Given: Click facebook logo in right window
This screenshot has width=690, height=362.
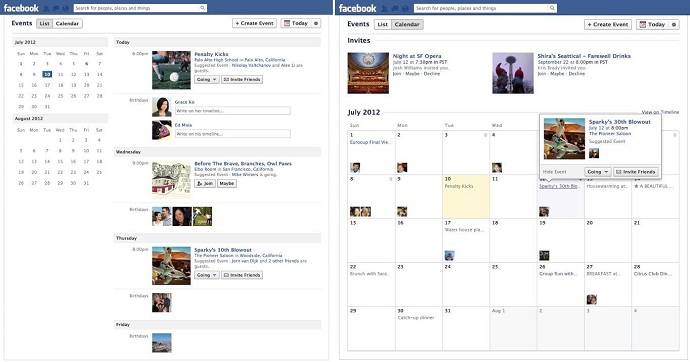Looking at the screenshot, I should point(357,8).
